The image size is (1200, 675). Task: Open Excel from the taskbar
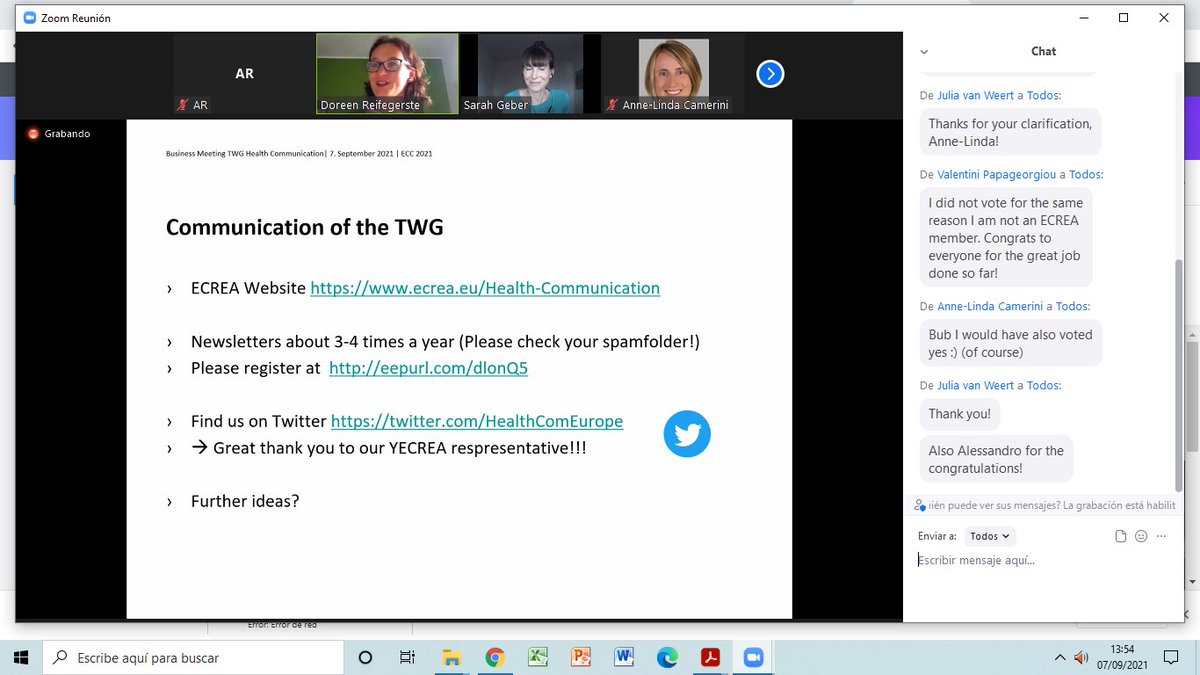(538, 657)
